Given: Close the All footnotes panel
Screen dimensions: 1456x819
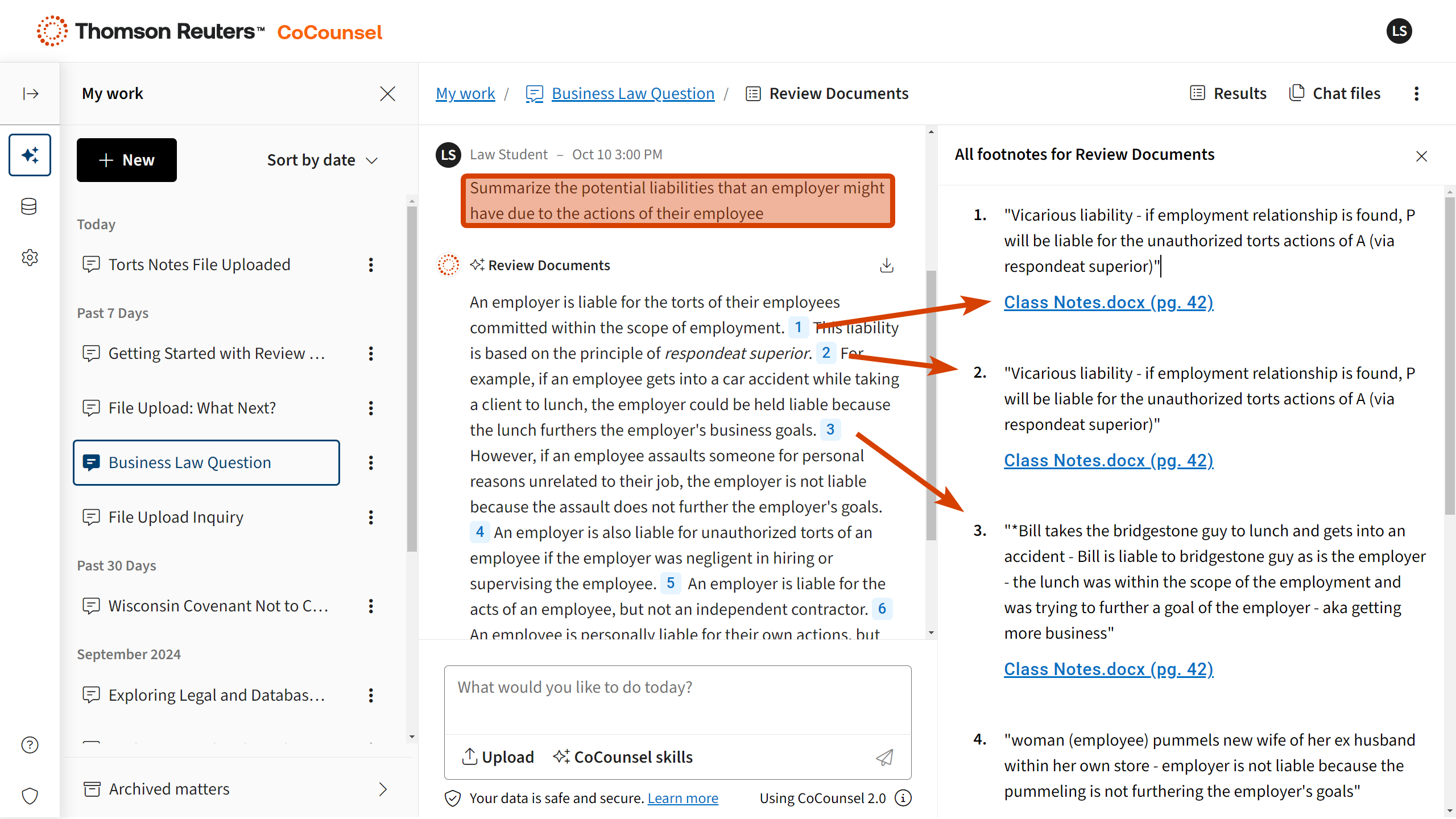Looking at the screenshot, I should [x=1421, y=156].
